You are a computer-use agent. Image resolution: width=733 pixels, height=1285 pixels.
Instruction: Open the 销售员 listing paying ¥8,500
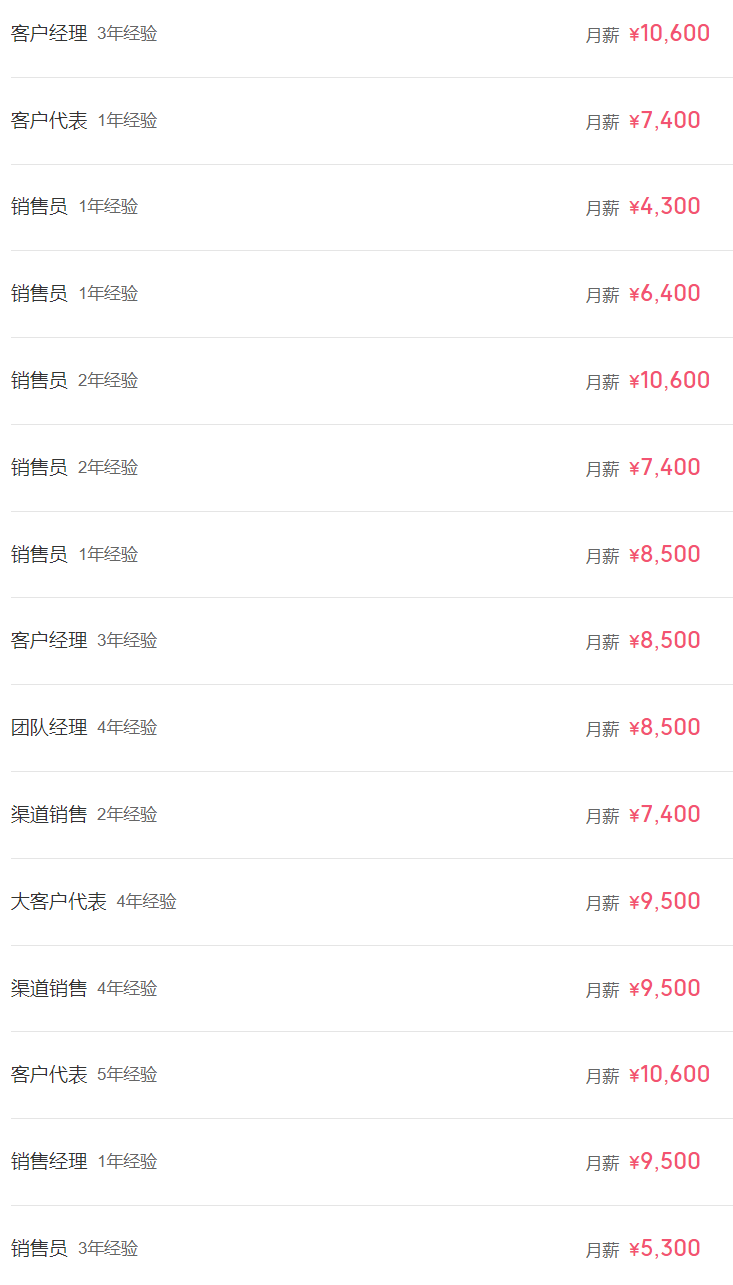39,555
